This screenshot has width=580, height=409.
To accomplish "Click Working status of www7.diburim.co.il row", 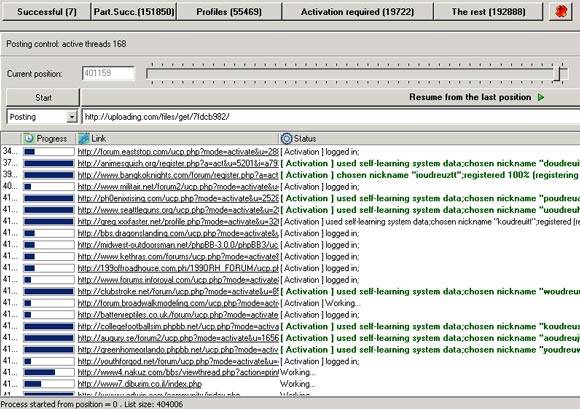I will [x=298, y=384].
